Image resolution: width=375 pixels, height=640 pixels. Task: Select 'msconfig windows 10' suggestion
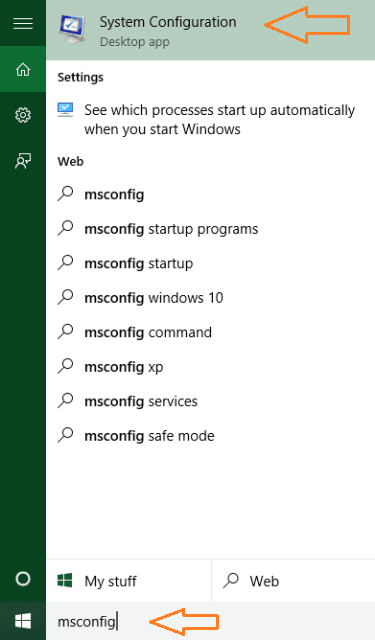coord(211,298)
